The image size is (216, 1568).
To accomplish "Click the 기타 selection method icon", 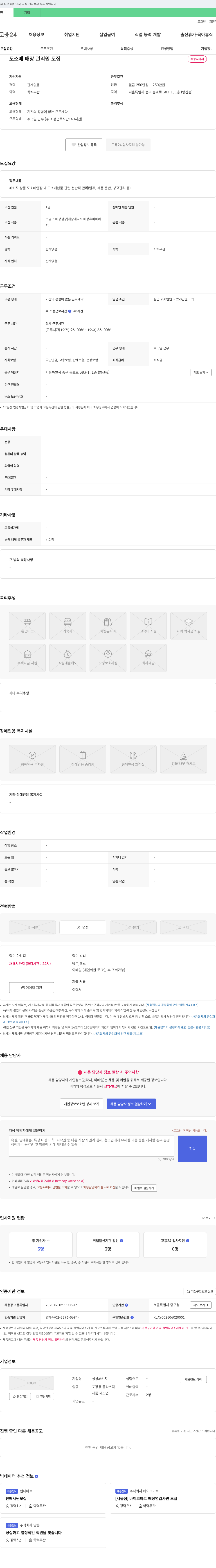I will [x=184, y=927].
